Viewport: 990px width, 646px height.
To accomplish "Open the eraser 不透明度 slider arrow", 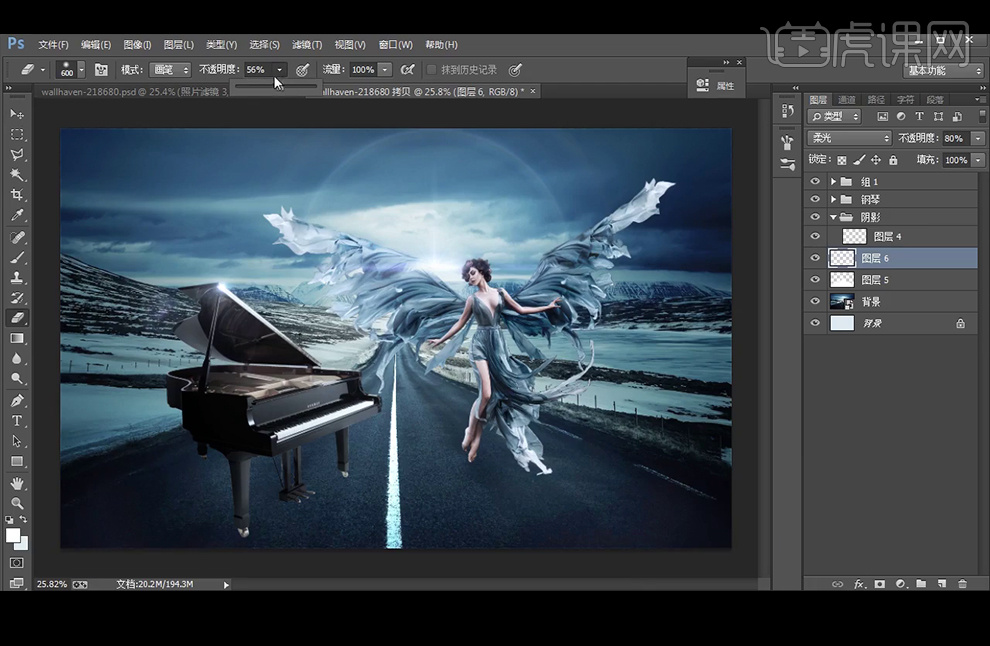I will (x=279, y=69).
